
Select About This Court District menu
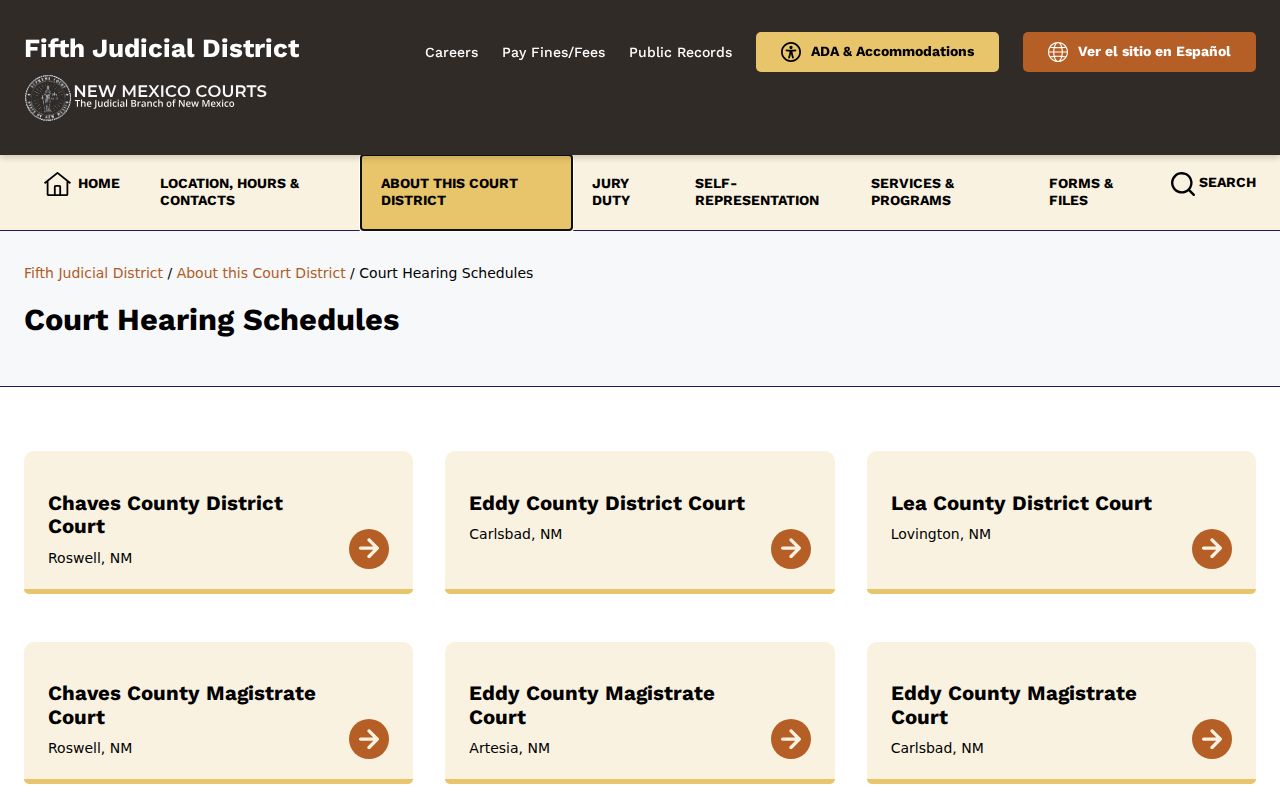click(x=466, y=192)
